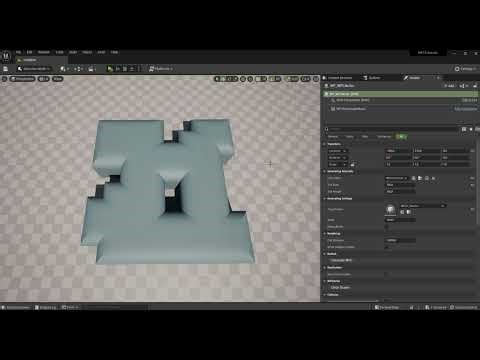Click the lock scale ratio icon
The width and height of the screenshot is (480, 360).
point(353,164)
